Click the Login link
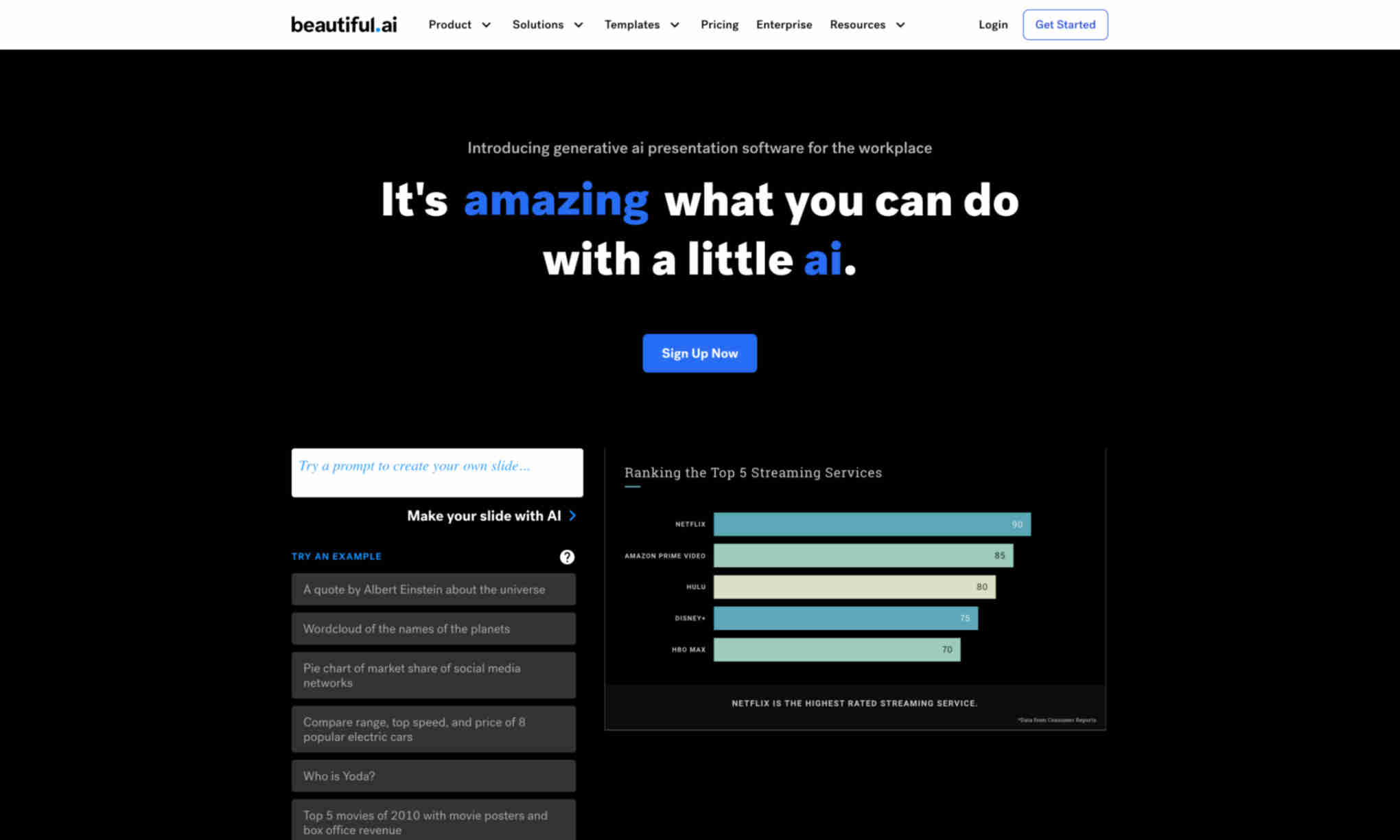Viewport: 1400px width, 840px height. tap(993, 24)
